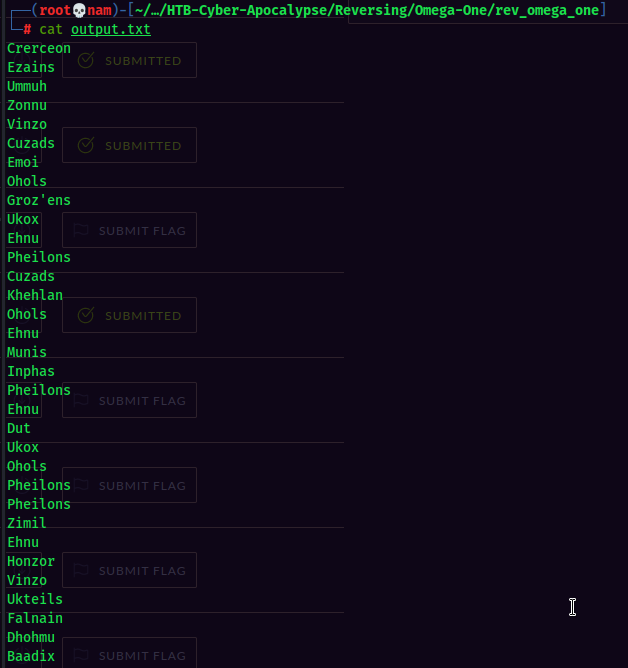Click the faint SUBMIT FLAG button beside Baadix
Screen dimensions: 628x668
tap(130, 653)
